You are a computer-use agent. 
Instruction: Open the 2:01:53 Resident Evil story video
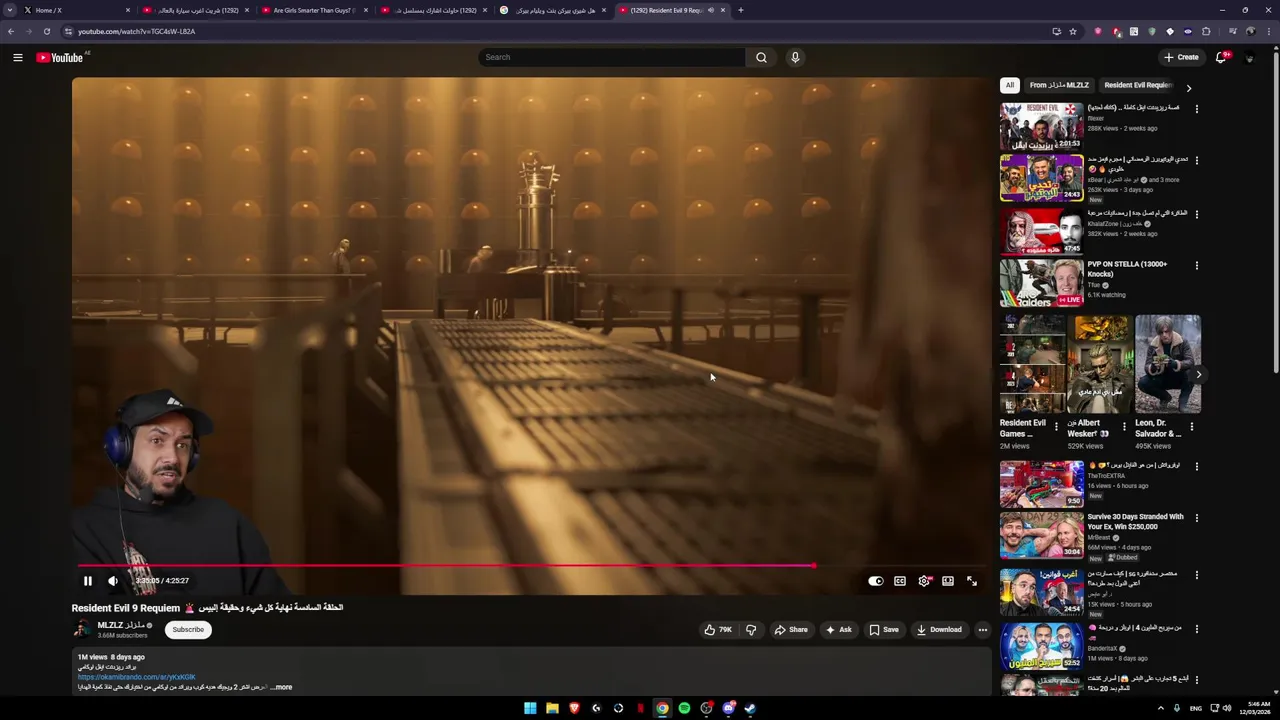coord(1041,126)
